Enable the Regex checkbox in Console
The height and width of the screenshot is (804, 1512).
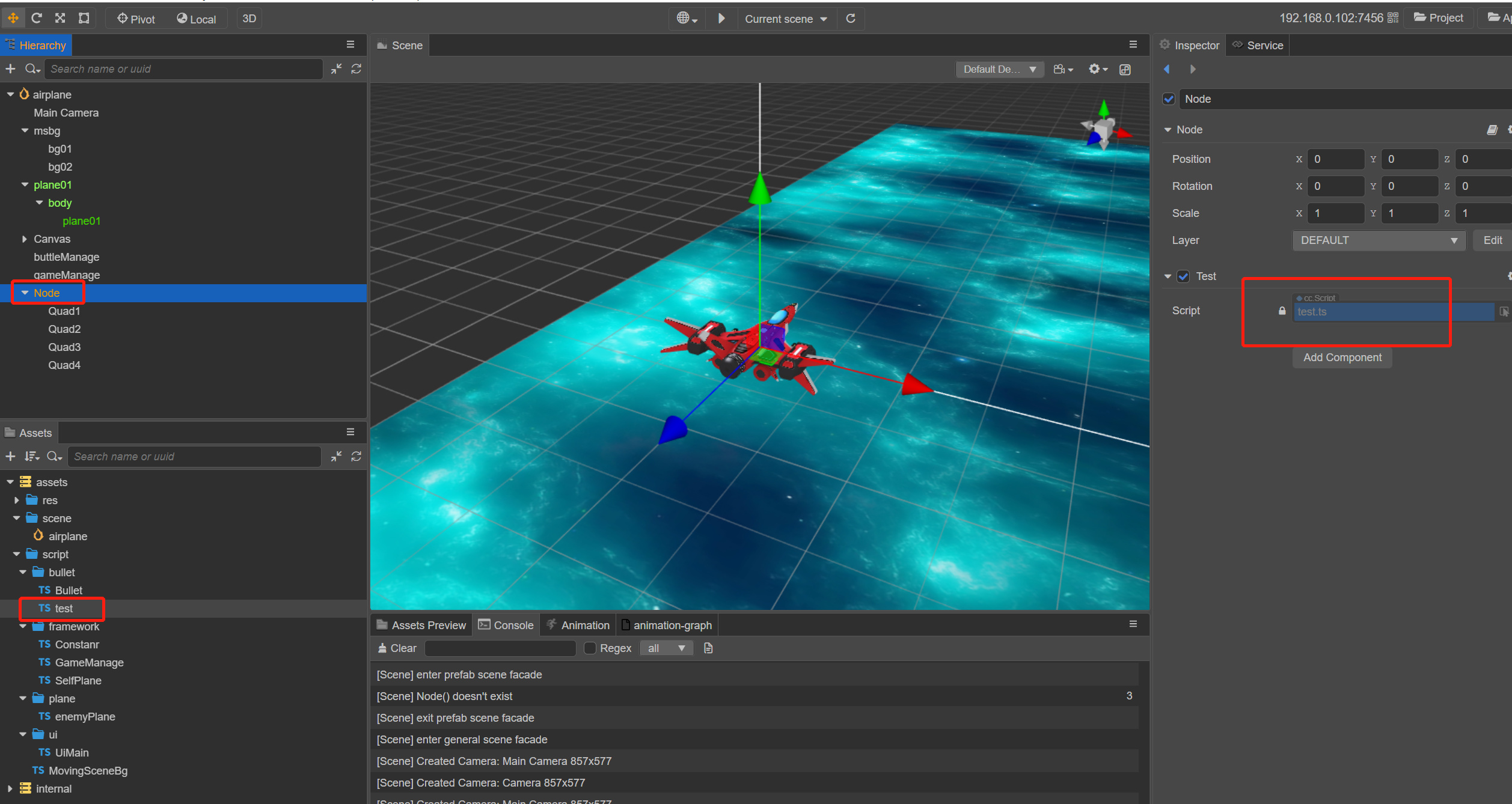(x=590, y=648)
